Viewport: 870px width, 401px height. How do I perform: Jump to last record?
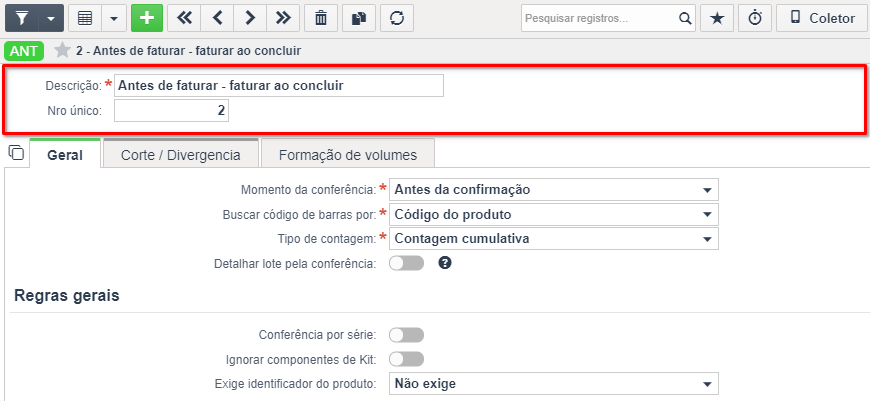(x=283, y=18)
